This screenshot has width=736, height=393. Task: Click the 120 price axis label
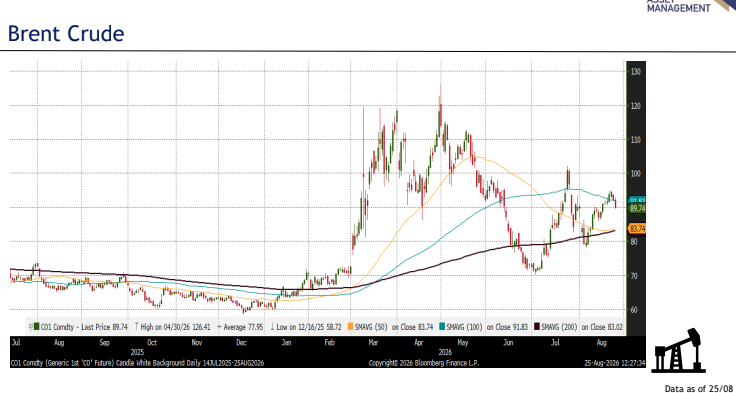click(x=636, y=106)
